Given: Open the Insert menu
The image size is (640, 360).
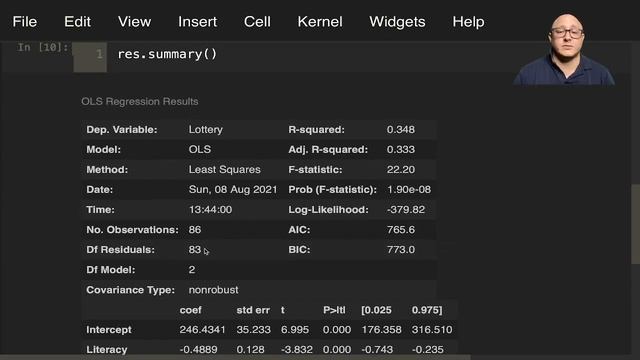Looking at the screenshot, I should 197,22.
